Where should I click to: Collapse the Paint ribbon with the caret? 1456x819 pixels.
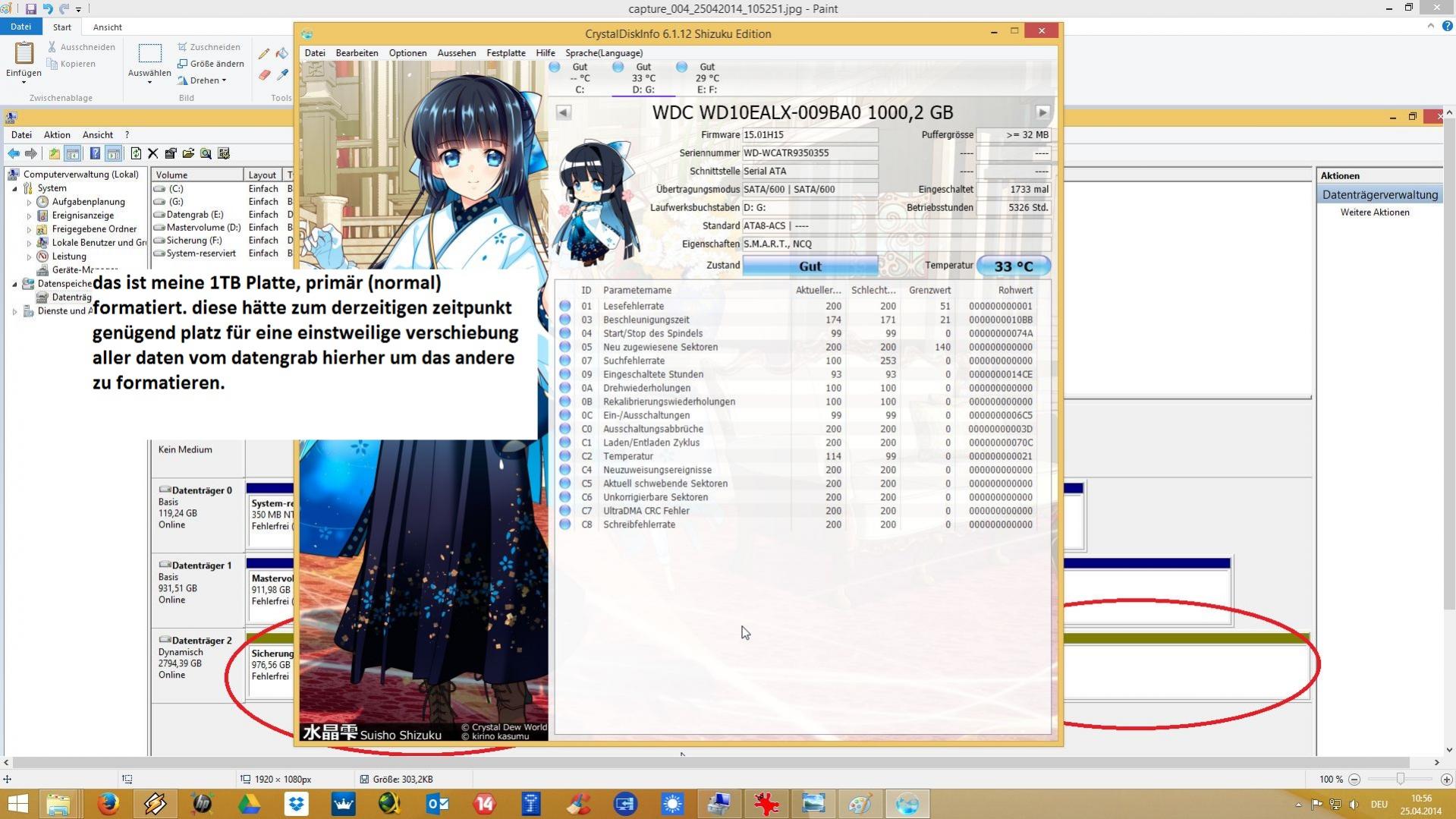tap(1430, 26)
